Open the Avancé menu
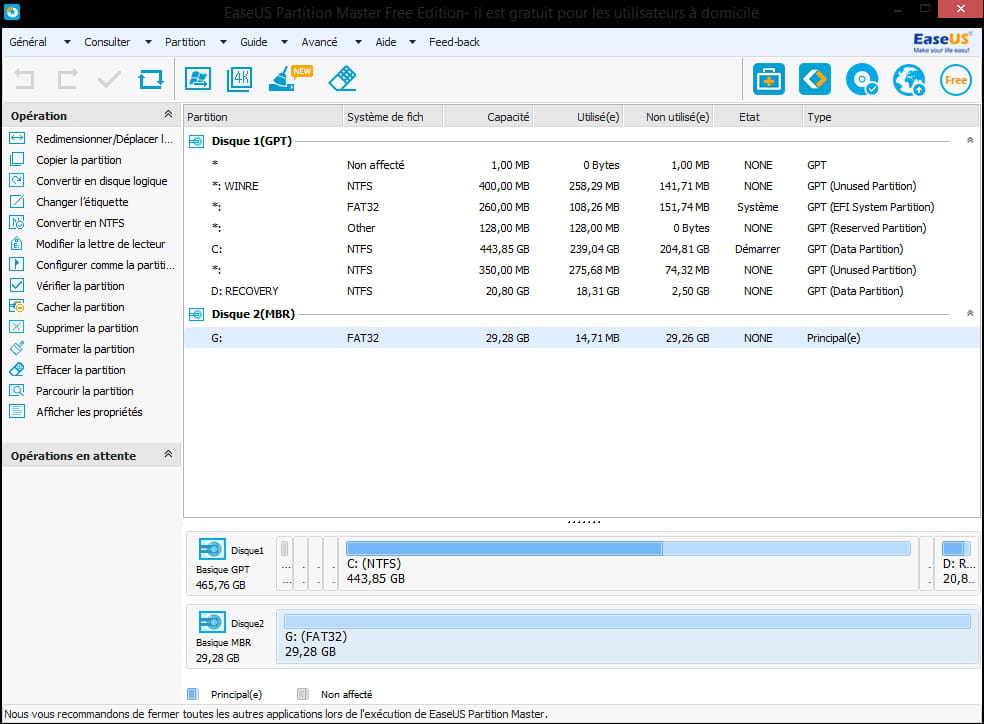This screenshot has height=724, width=984. tap(319, 42)
